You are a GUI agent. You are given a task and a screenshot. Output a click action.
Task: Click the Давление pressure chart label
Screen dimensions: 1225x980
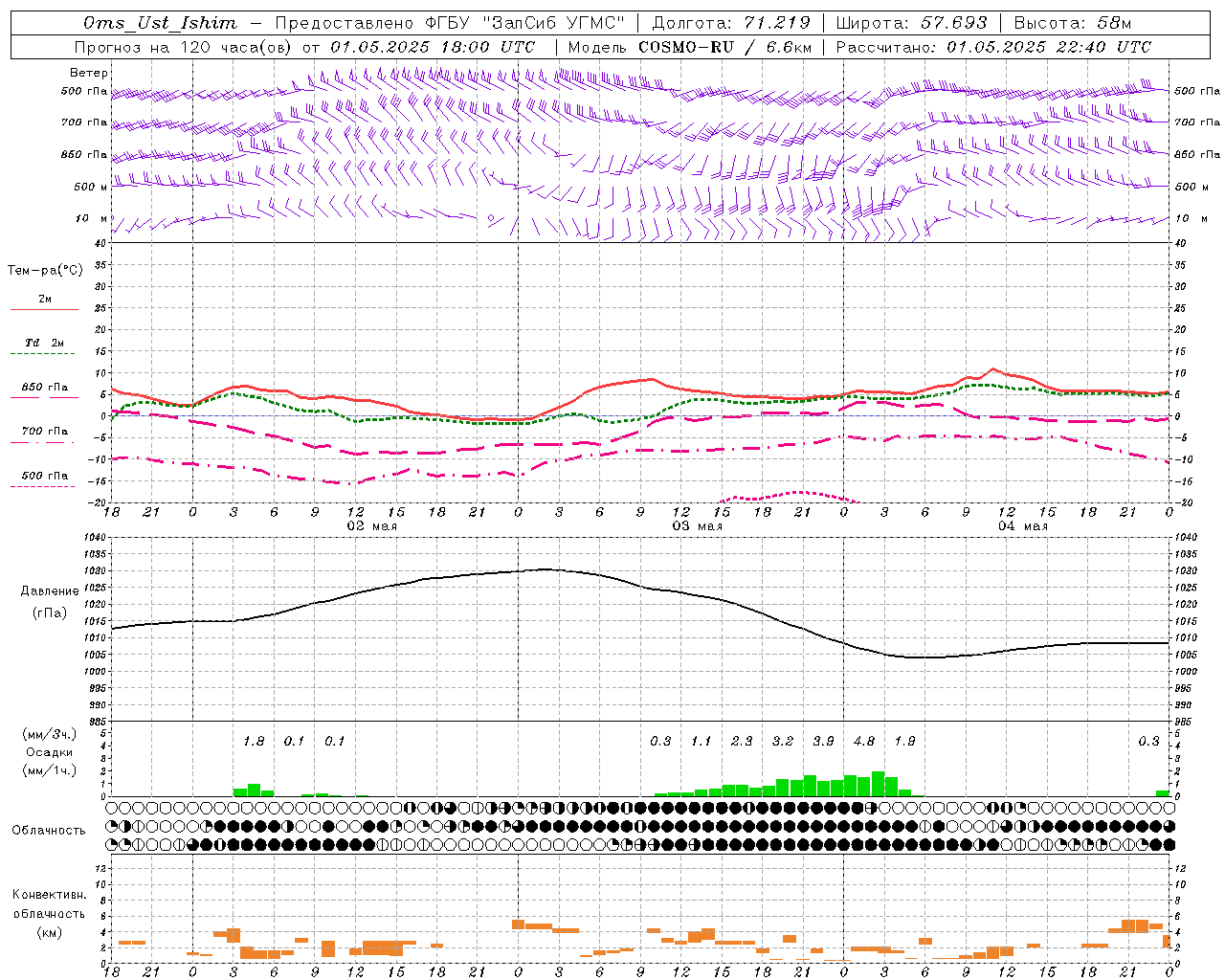(50, 591)
